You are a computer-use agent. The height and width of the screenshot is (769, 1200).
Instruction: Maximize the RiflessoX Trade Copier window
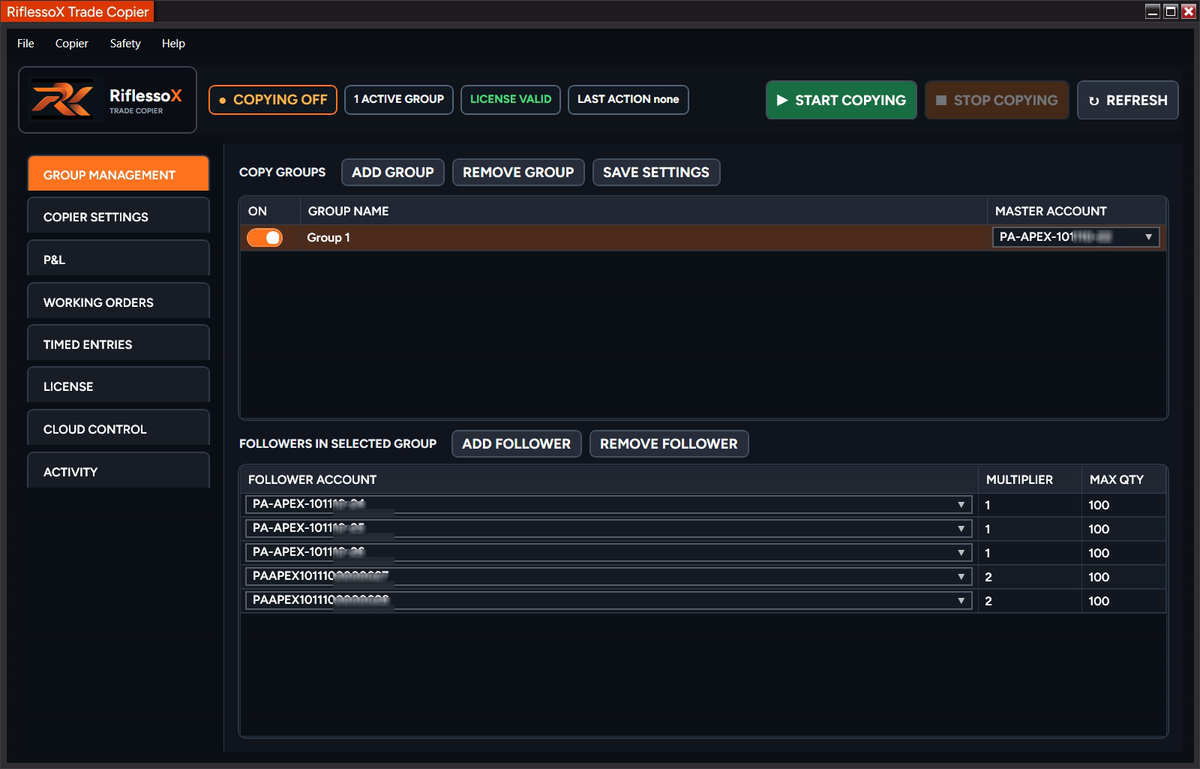click(x=1170, y=11)
